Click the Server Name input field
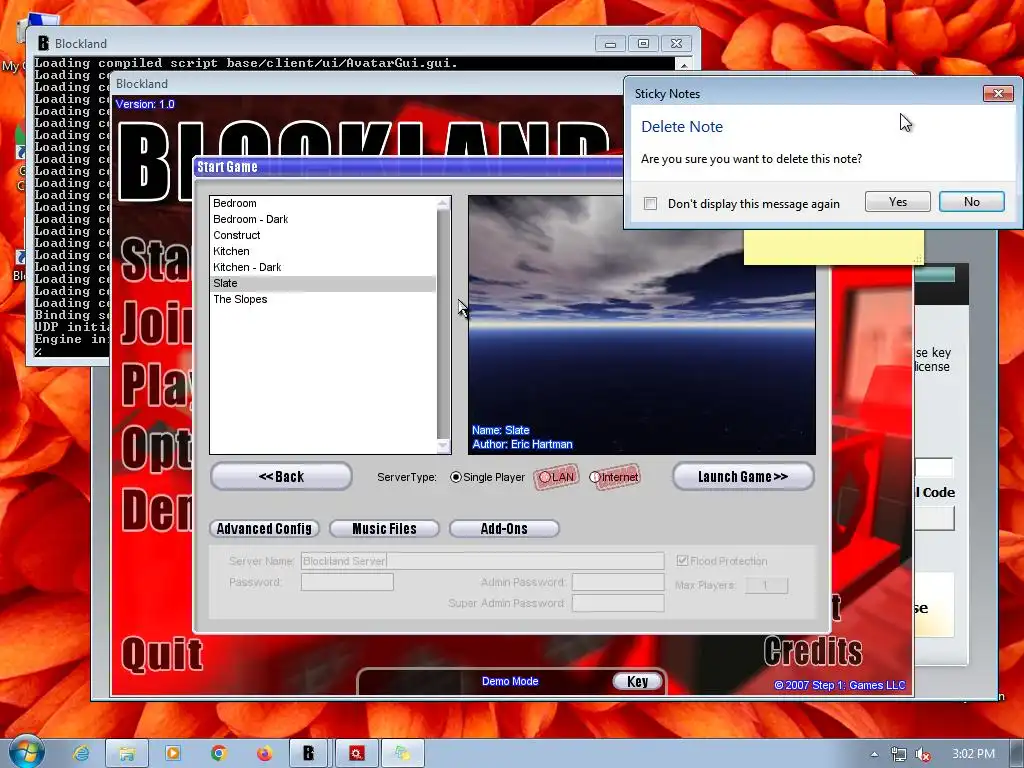1024x768 pixels. pos(483,561)
